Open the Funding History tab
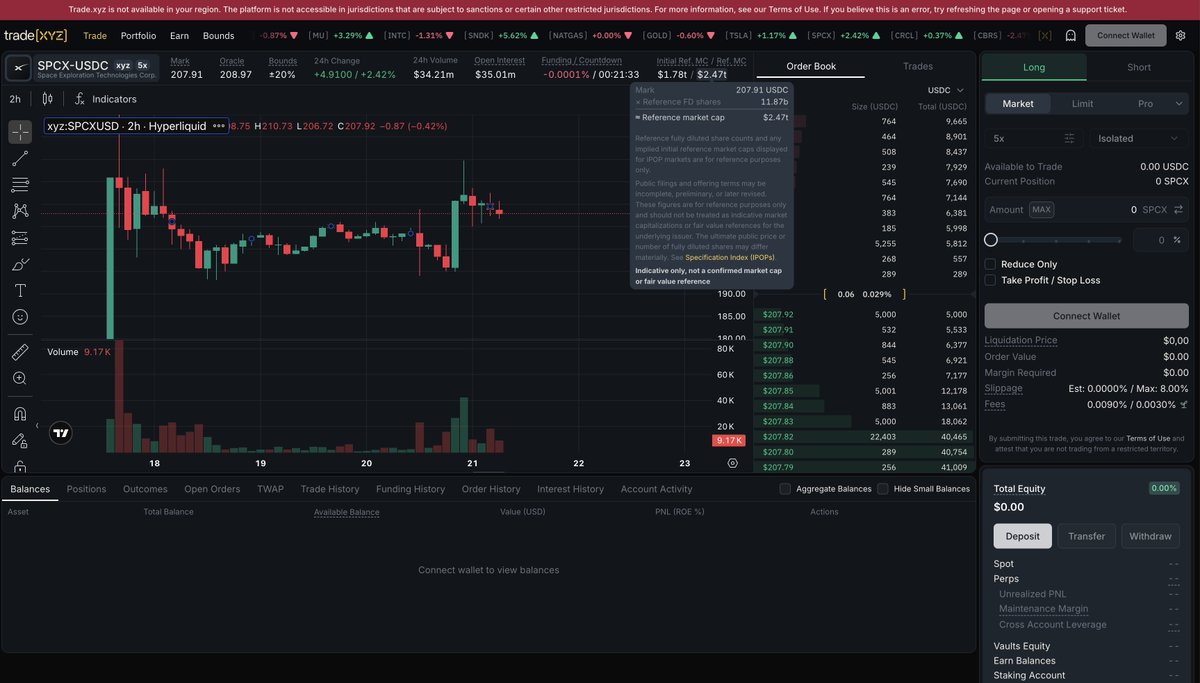1200x683 pixels. tap(410, 489)
